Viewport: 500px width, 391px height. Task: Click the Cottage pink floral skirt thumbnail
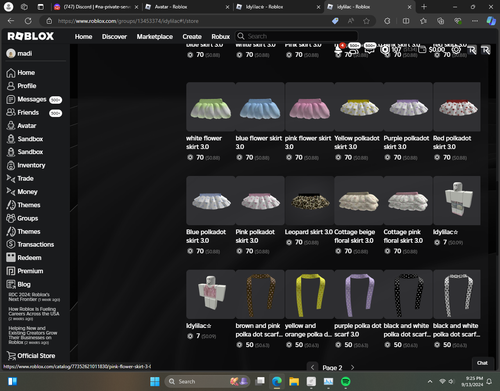click(408, 200)
